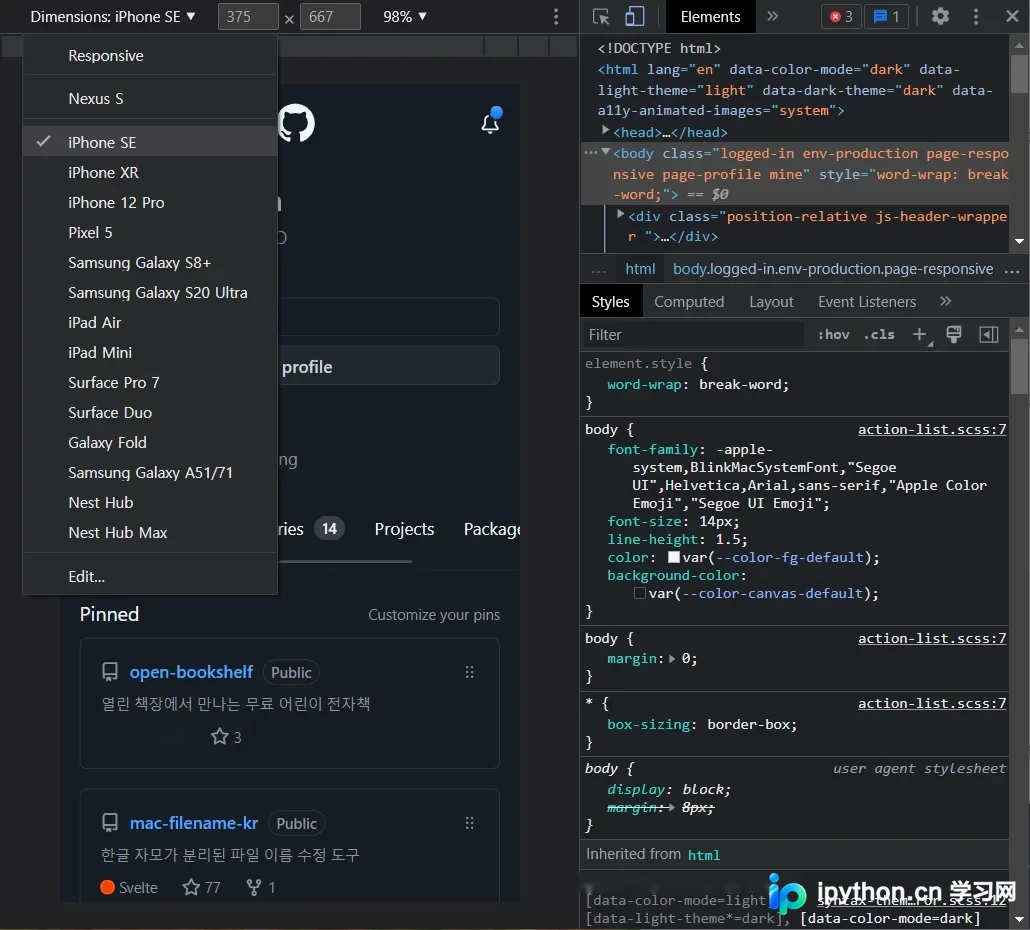Viewport: 1030px width, 930px height.
Task: Click the drag handle on mac-filename-kr pin
Action: tap(470, 823)
